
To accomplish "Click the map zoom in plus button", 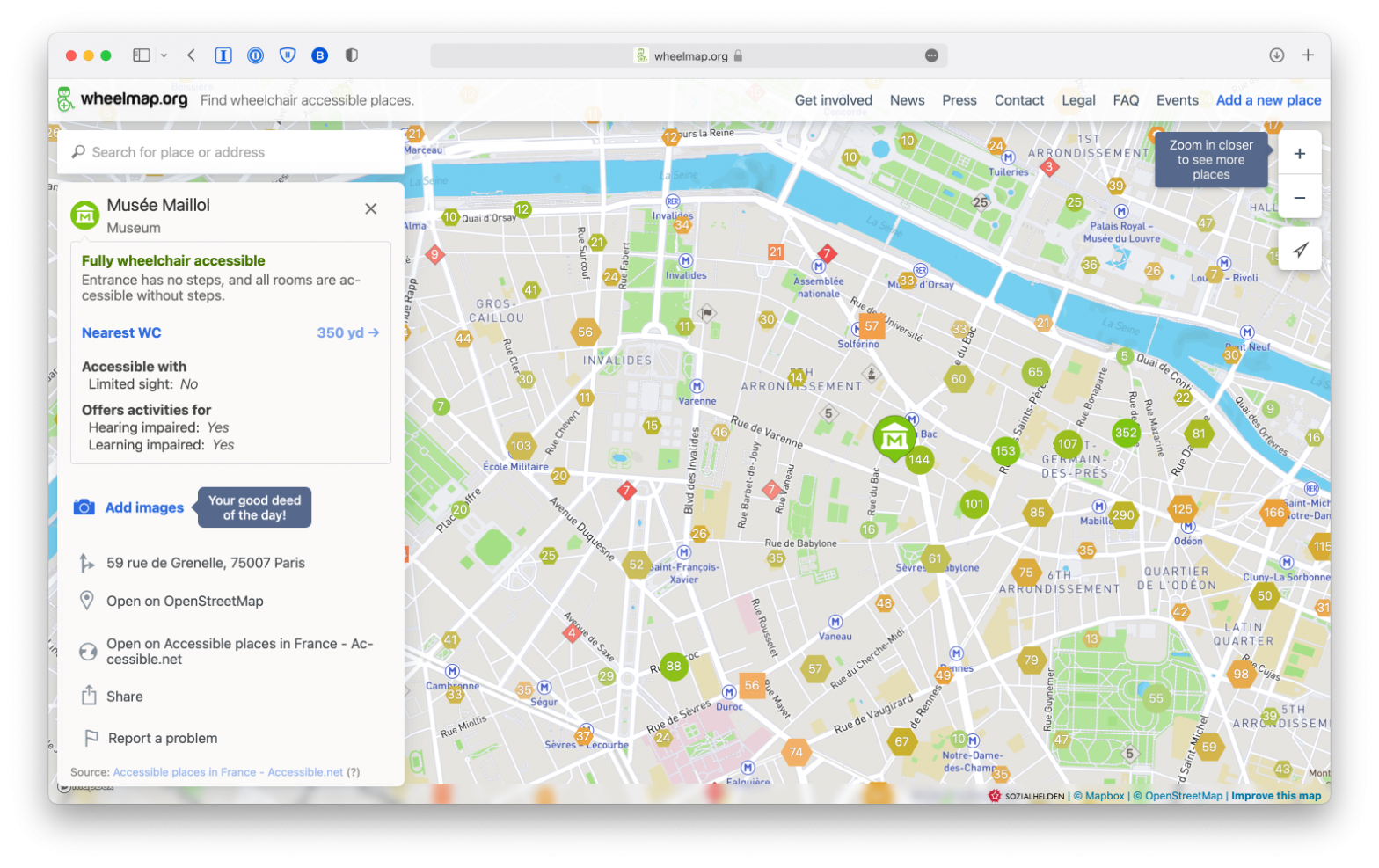I will 1299,154.
